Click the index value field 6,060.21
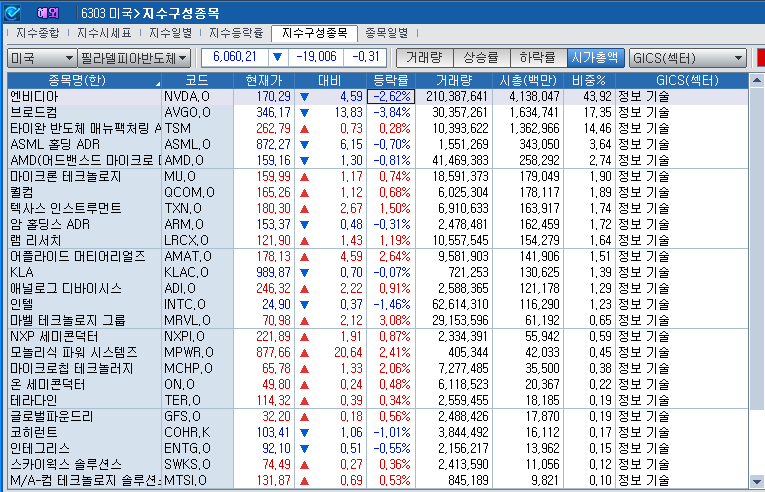765x492 pixels. click(235, 57)
